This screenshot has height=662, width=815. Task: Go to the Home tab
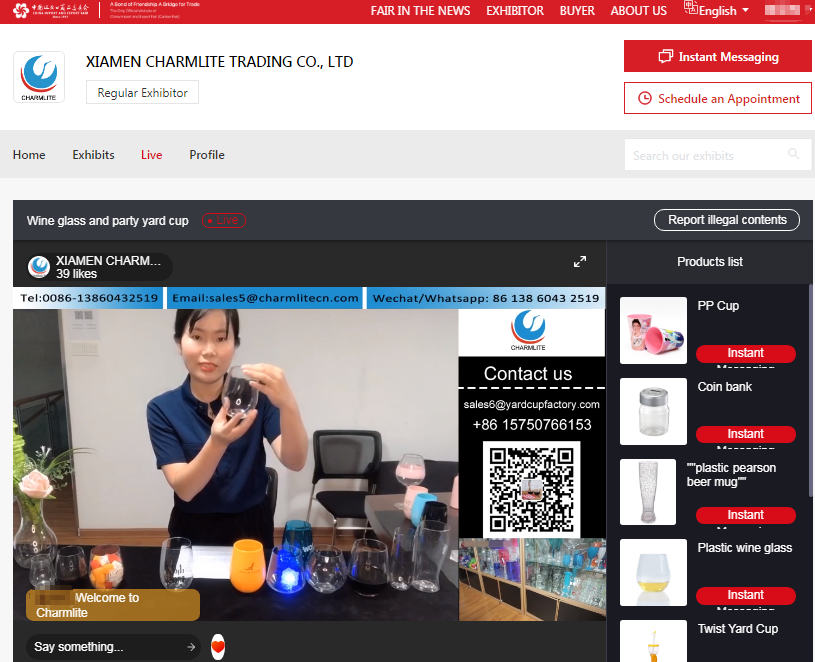(x=29, y=155)
